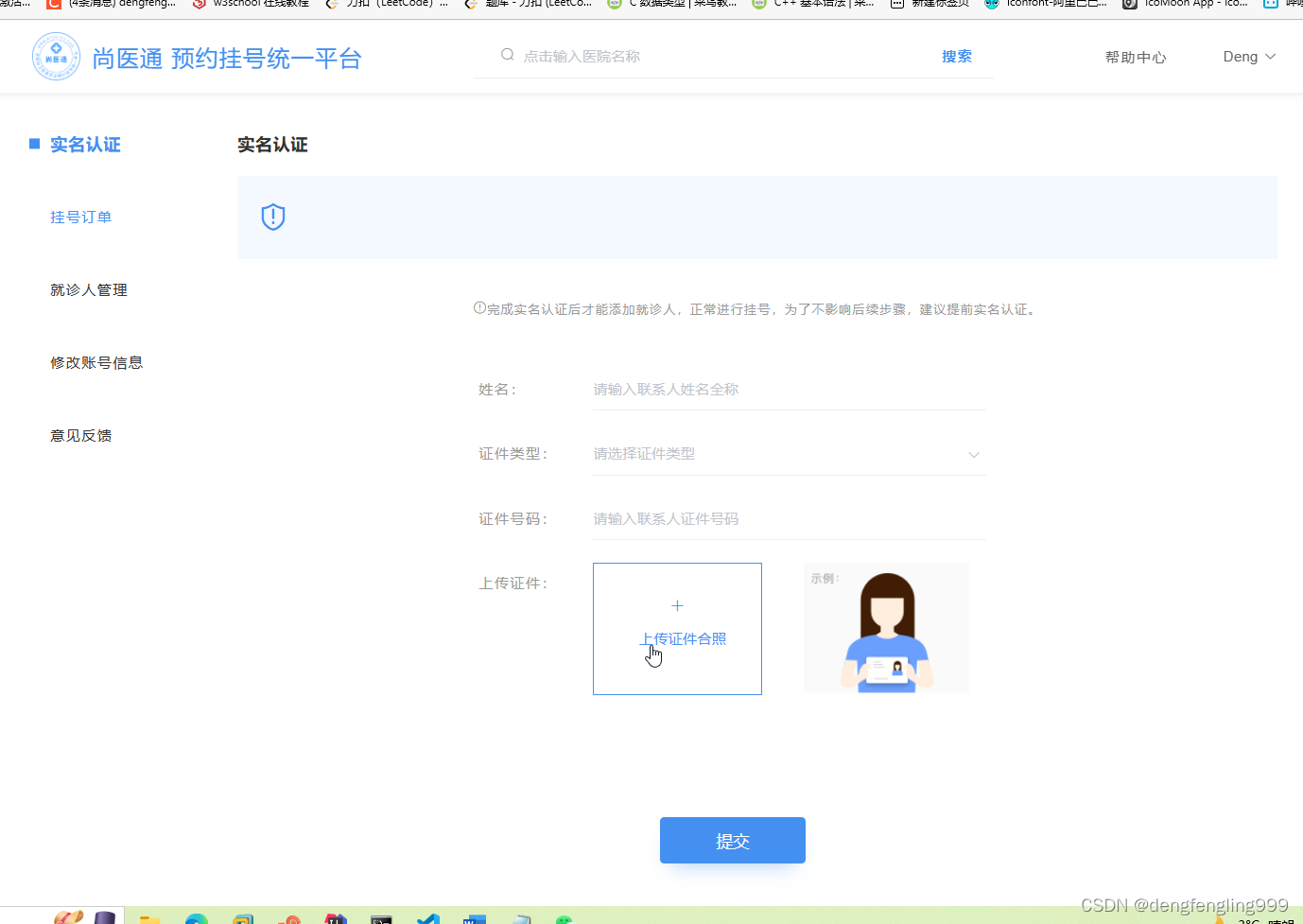Click the 尚医通 circular logo
The width and height of the screenshot is (1303, 924).
[x=56, y=57]
